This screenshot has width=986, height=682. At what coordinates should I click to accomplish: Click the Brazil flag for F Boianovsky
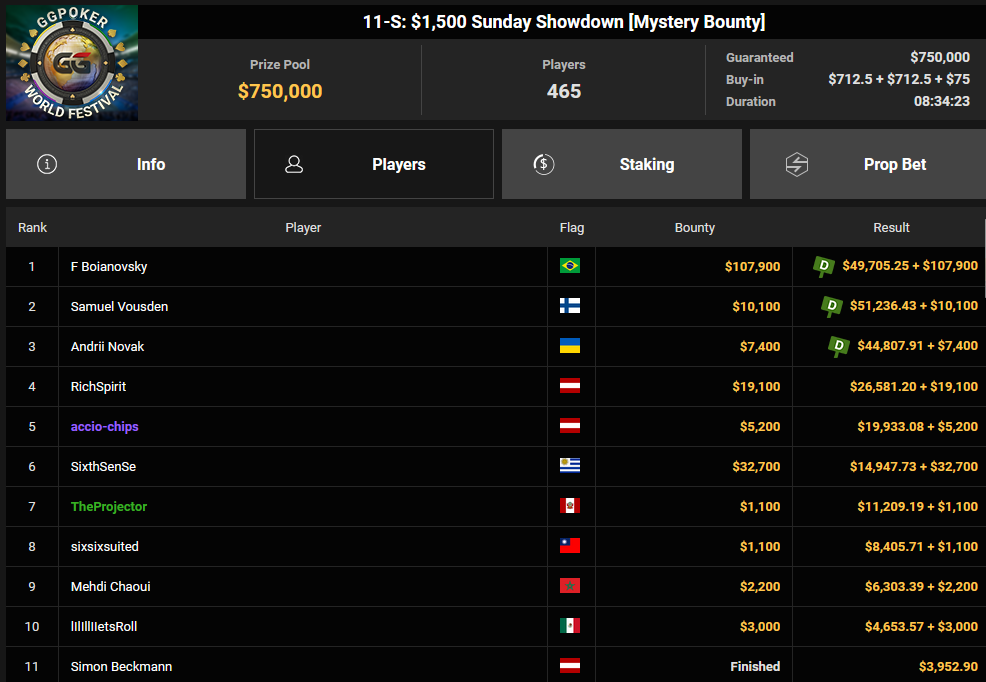(570, 266)
